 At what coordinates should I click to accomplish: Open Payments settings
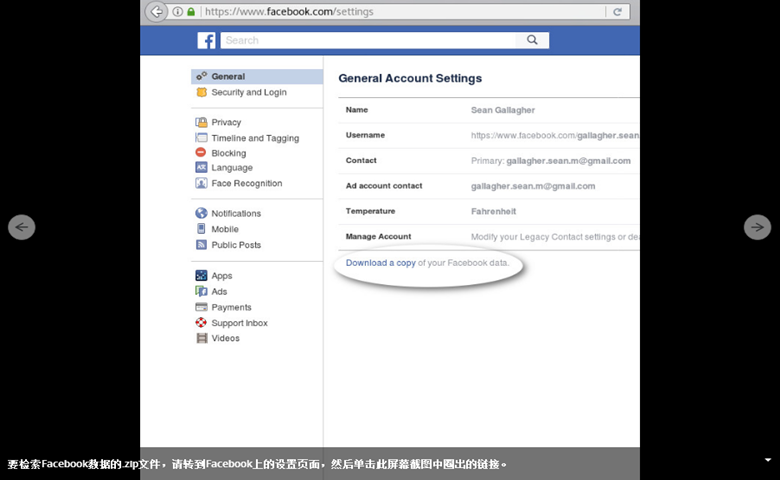click(231, 307)
